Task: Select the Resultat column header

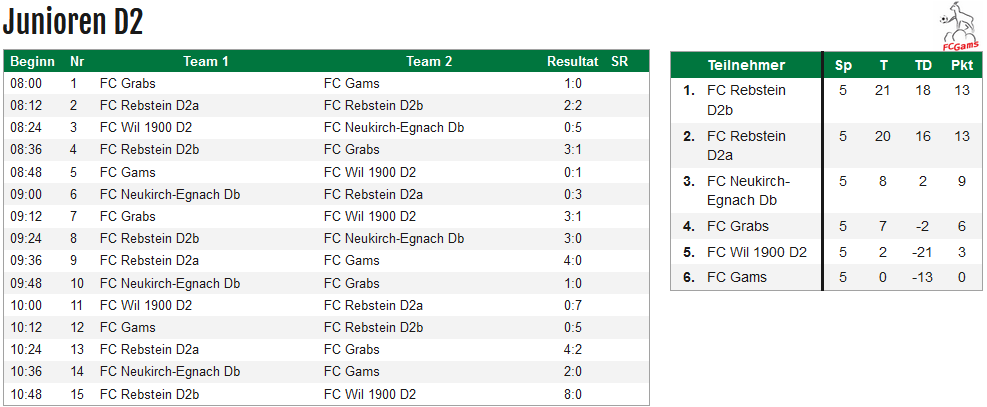Action: 572,62
